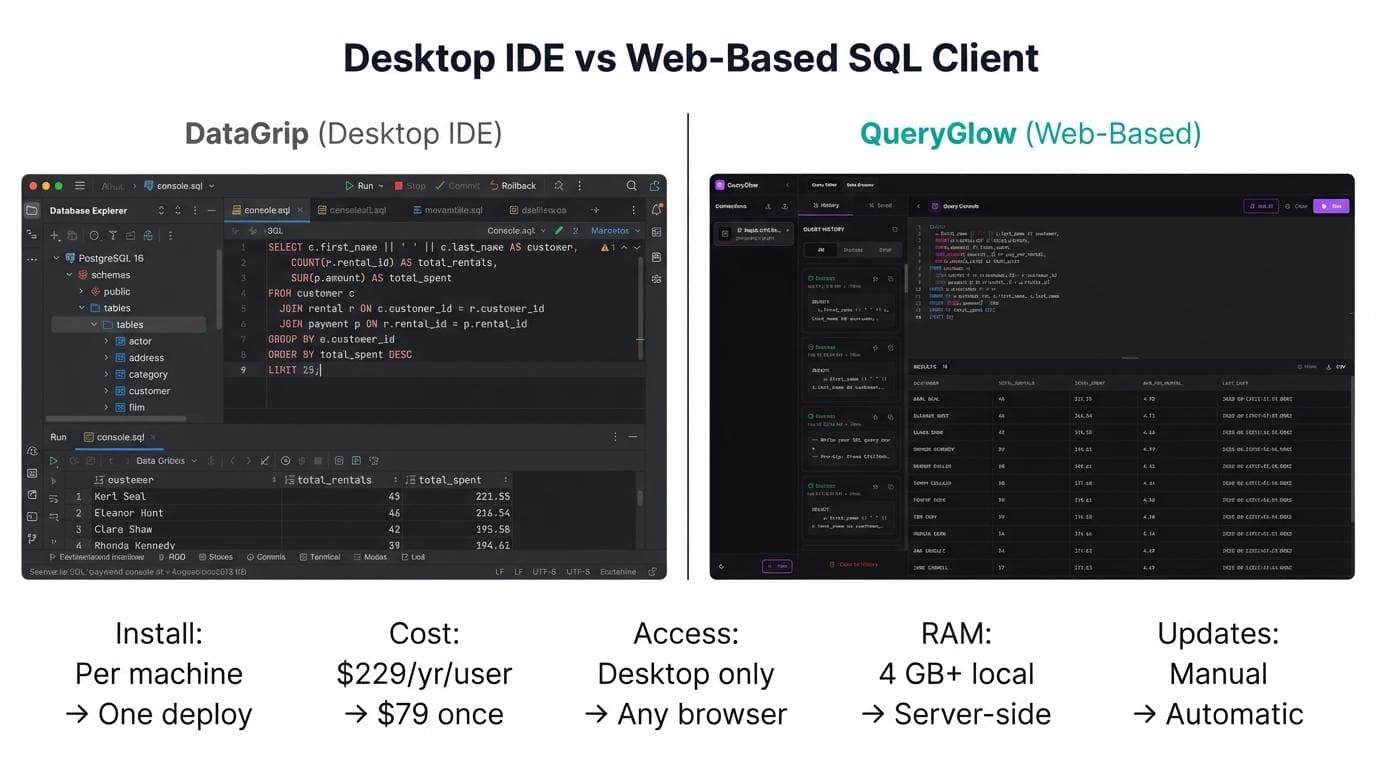Clear query history with the trash icon
1376x768 pixels.
896,229
